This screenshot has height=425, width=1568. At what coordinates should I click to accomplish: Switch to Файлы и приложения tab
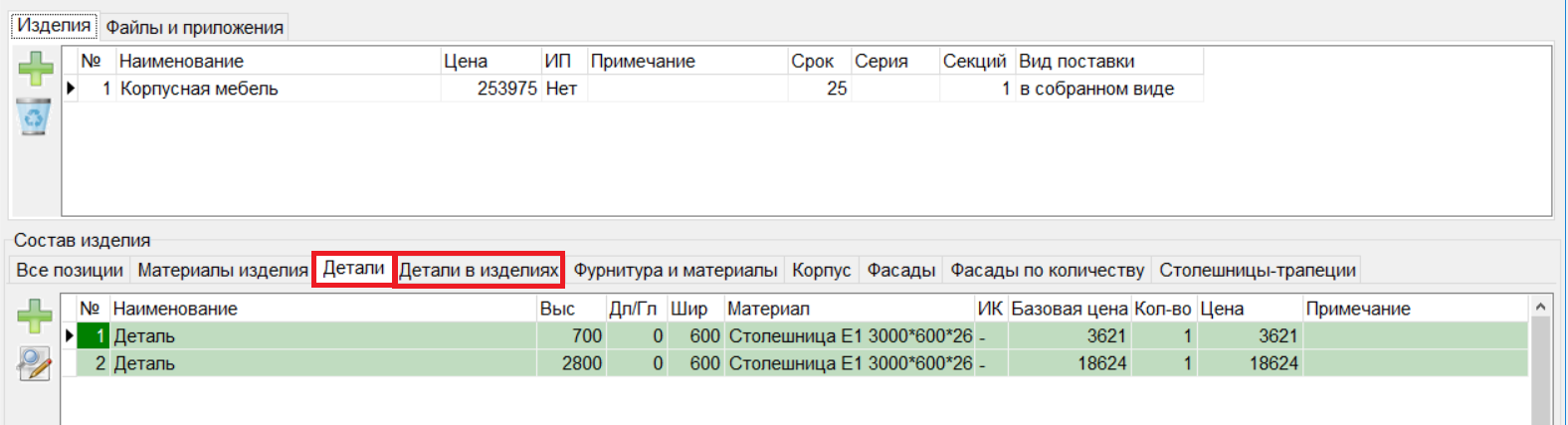tap(194, 28)
